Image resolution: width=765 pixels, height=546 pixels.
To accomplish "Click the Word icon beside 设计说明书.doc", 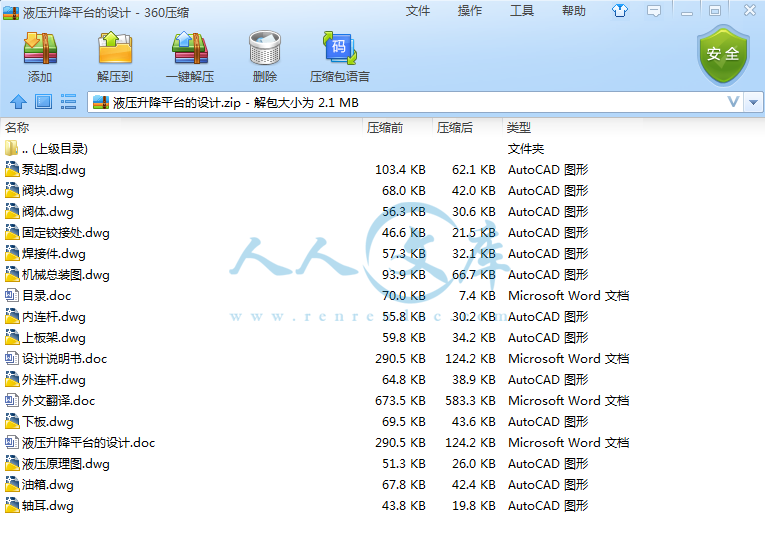I will tap(12, 358).
